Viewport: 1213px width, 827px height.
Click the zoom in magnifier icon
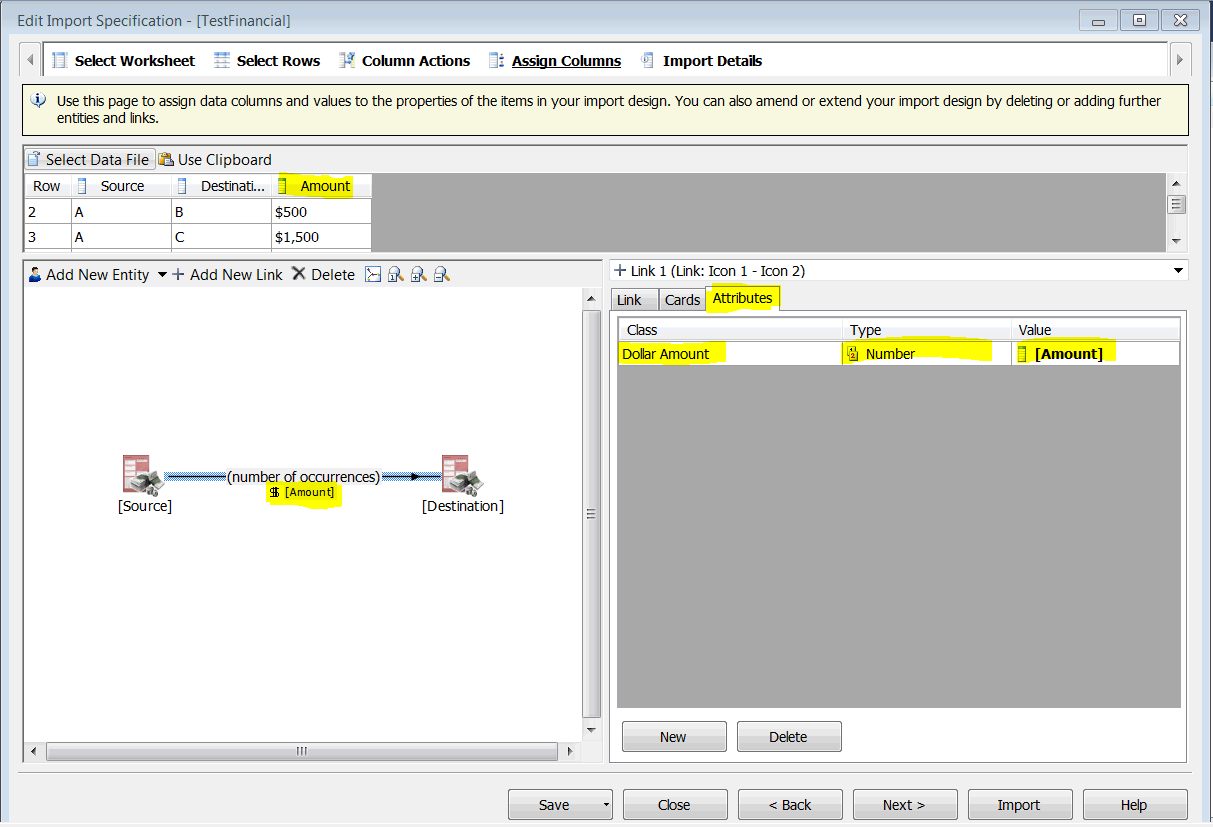point(418,274)
